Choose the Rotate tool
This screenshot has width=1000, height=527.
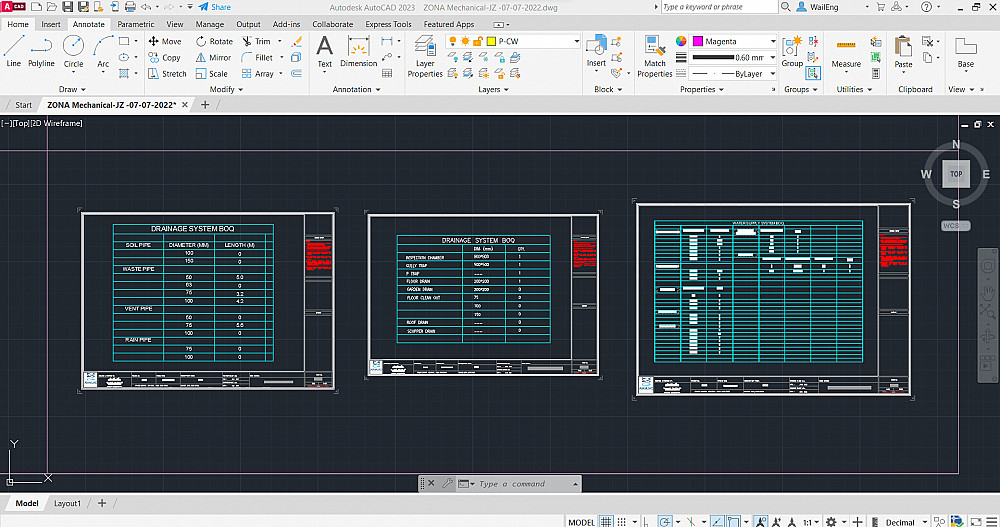click(214, 42)
